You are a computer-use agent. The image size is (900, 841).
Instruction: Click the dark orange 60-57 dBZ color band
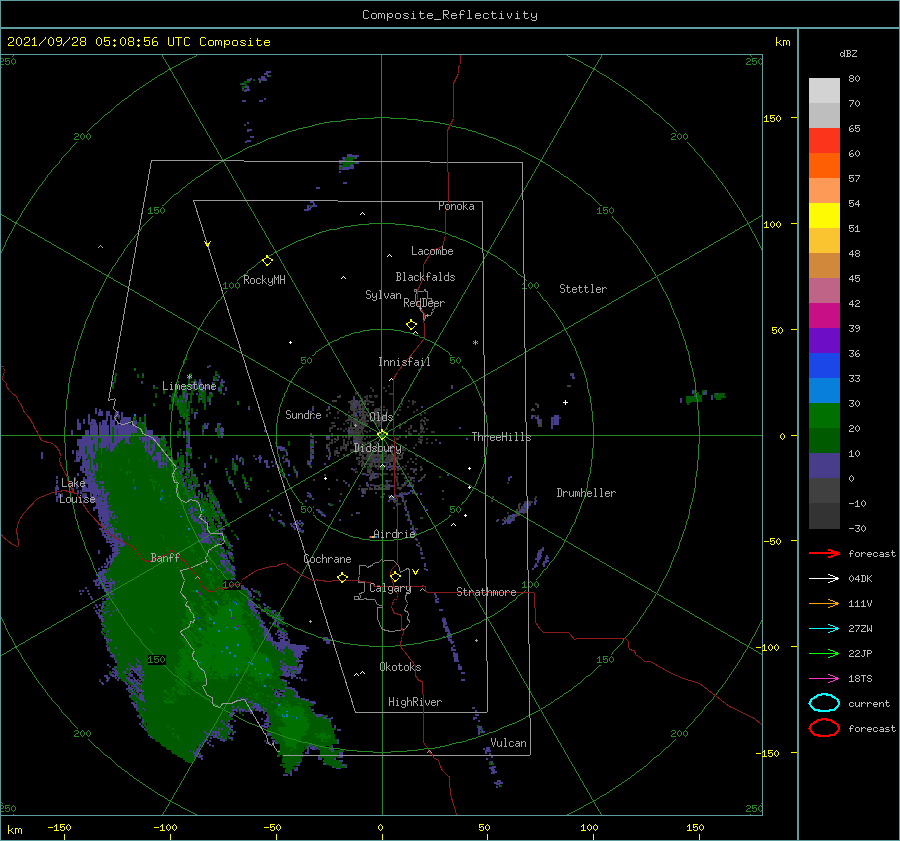[824, 166]
